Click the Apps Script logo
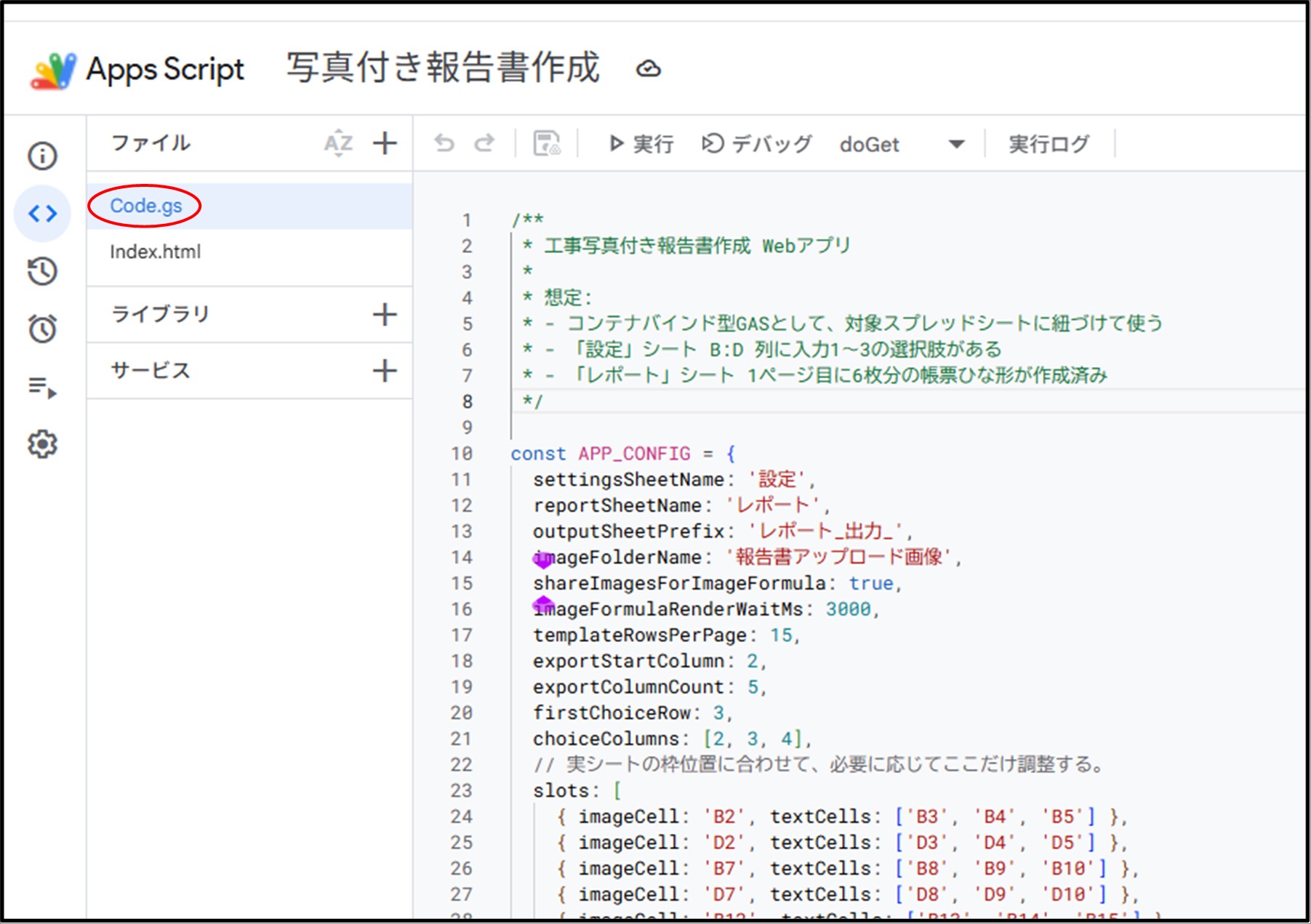This screenshot has width=1311, height=924. point(53,71)
